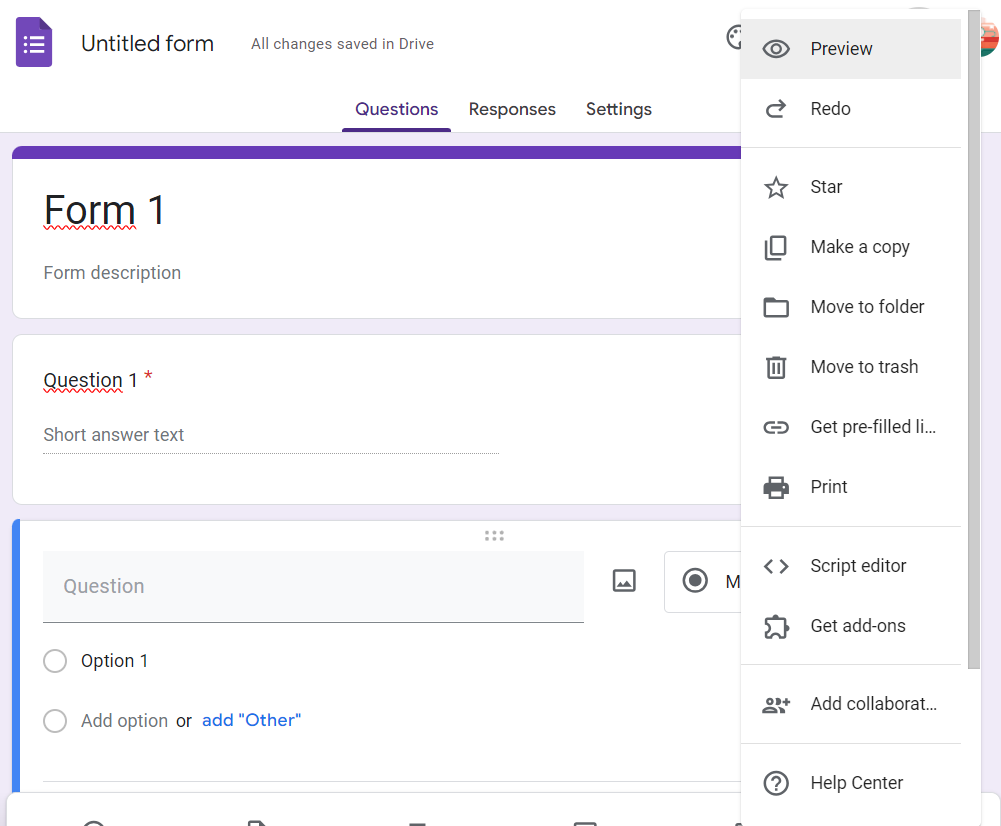Click the trash can icon
Viewport: 1001px width, 826px height.
tap(776, 367)
